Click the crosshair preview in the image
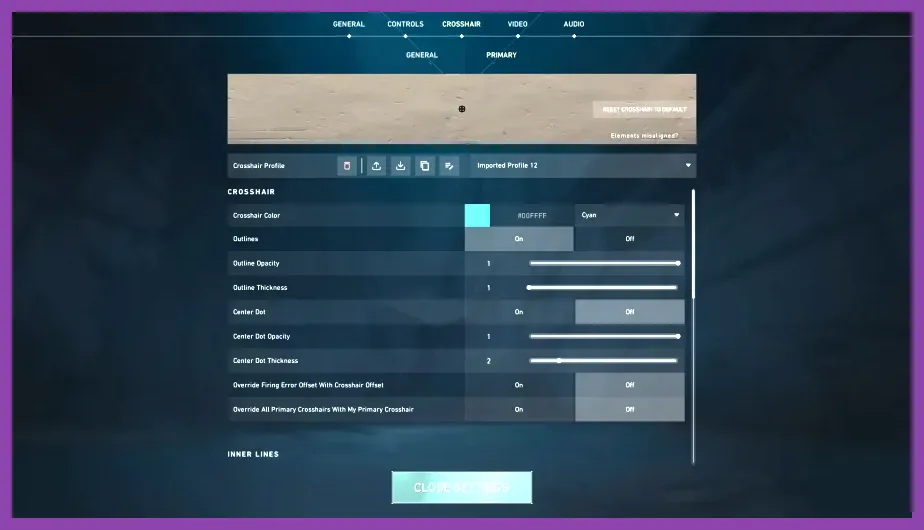 pyautogui.click(x=462, y=109)
